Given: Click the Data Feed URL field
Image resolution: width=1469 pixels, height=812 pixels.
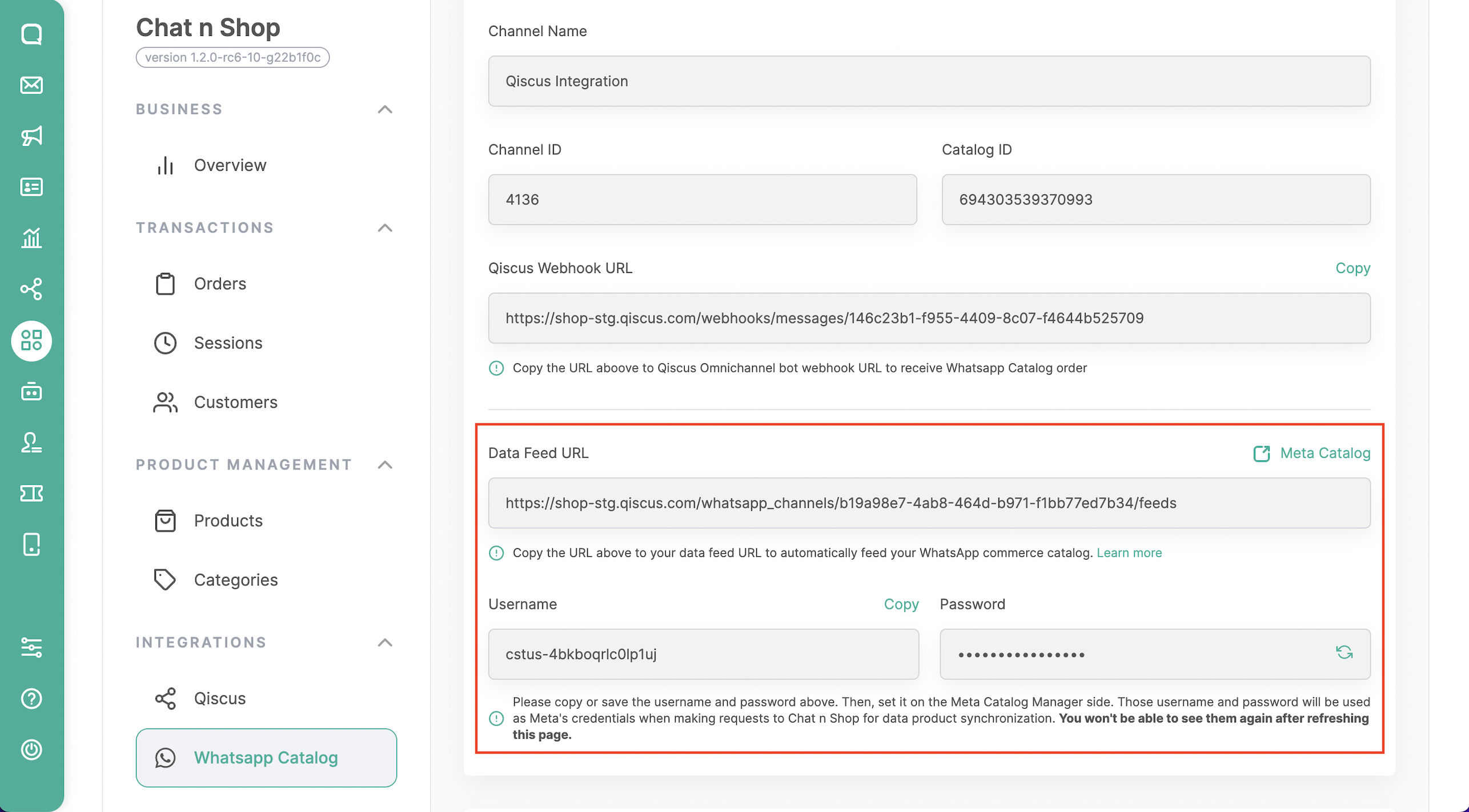Looking at the screenshot, I should 929,503.
